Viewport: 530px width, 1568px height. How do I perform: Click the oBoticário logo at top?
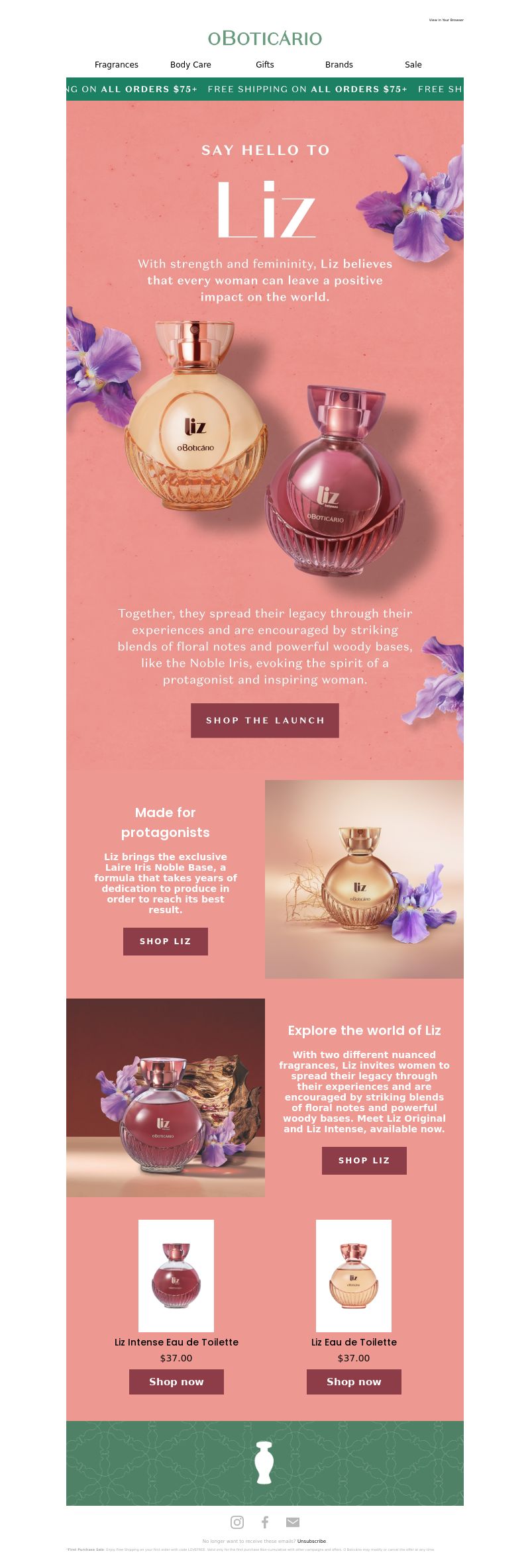coord(265,38)
